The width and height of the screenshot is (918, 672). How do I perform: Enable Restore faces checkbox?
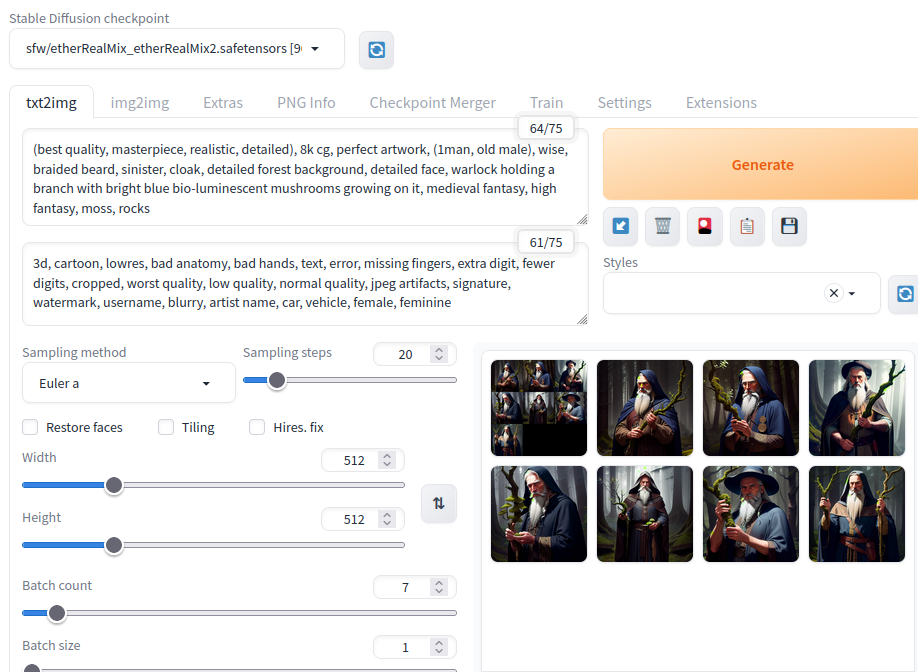coord(30,427)
